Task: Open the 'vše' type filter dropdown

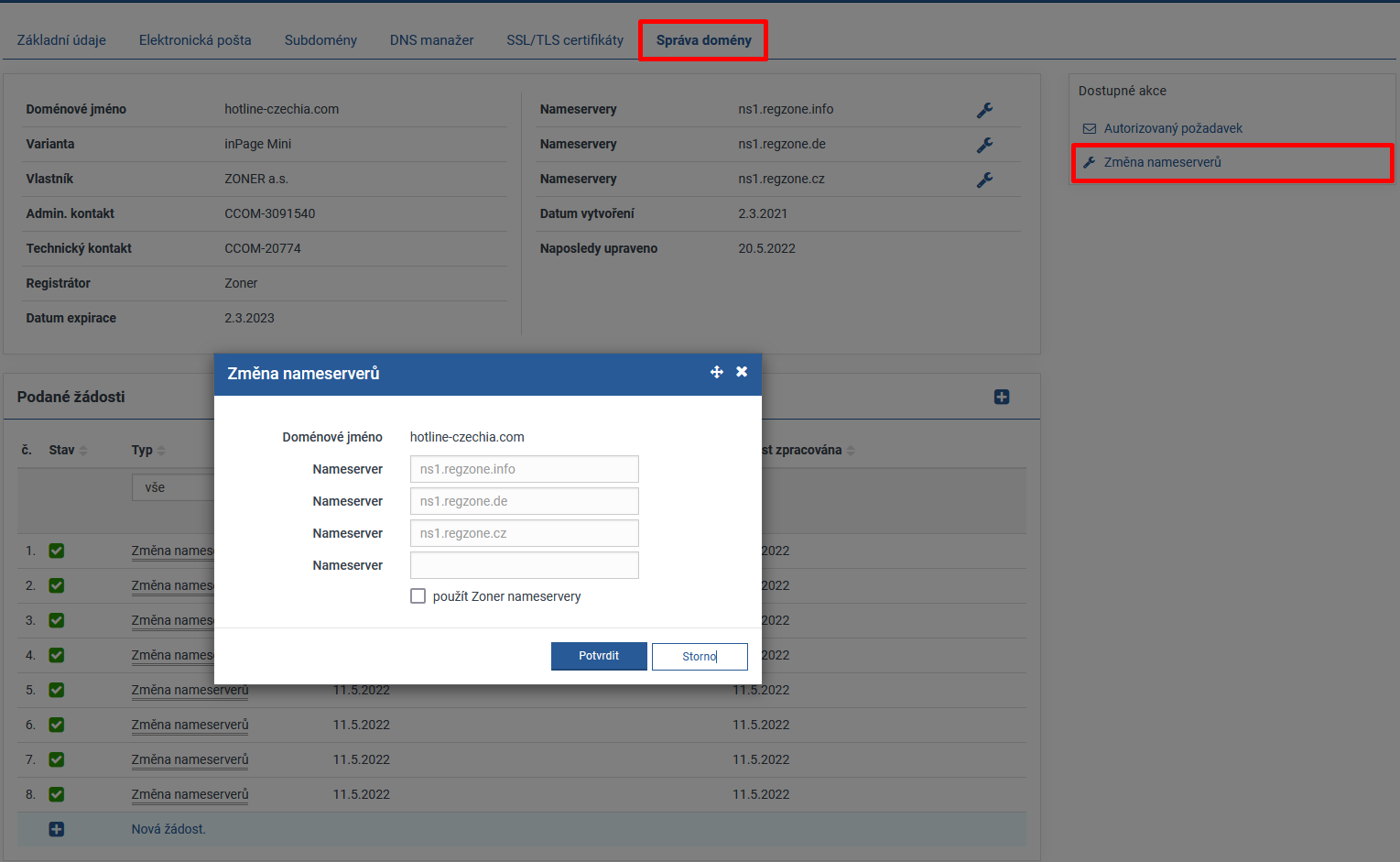Action: click(x=174, y=487)
